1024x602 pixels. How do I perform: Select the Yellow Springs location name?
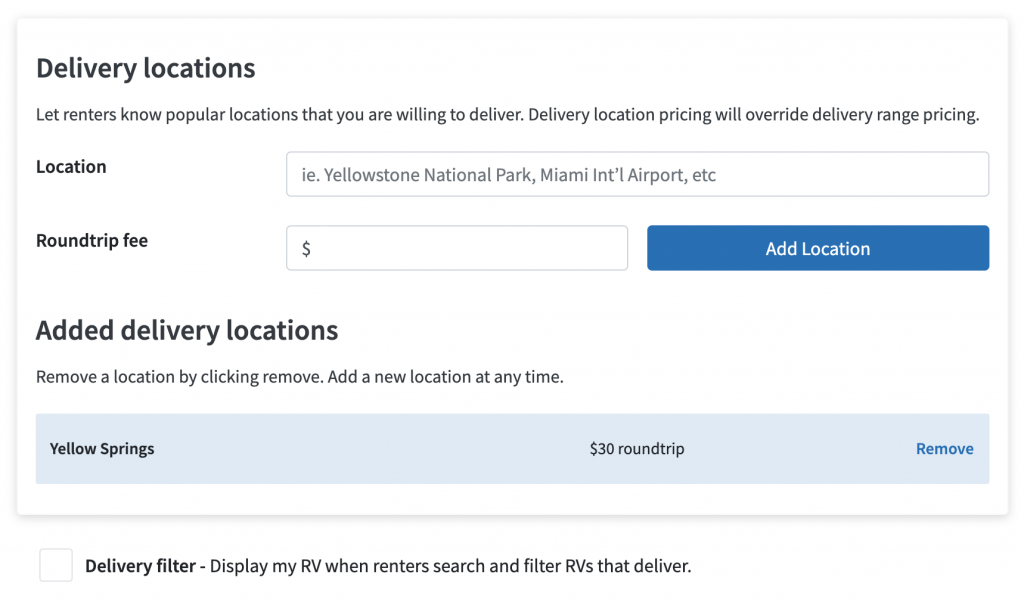pyautogui.click(x=102, y=449)
